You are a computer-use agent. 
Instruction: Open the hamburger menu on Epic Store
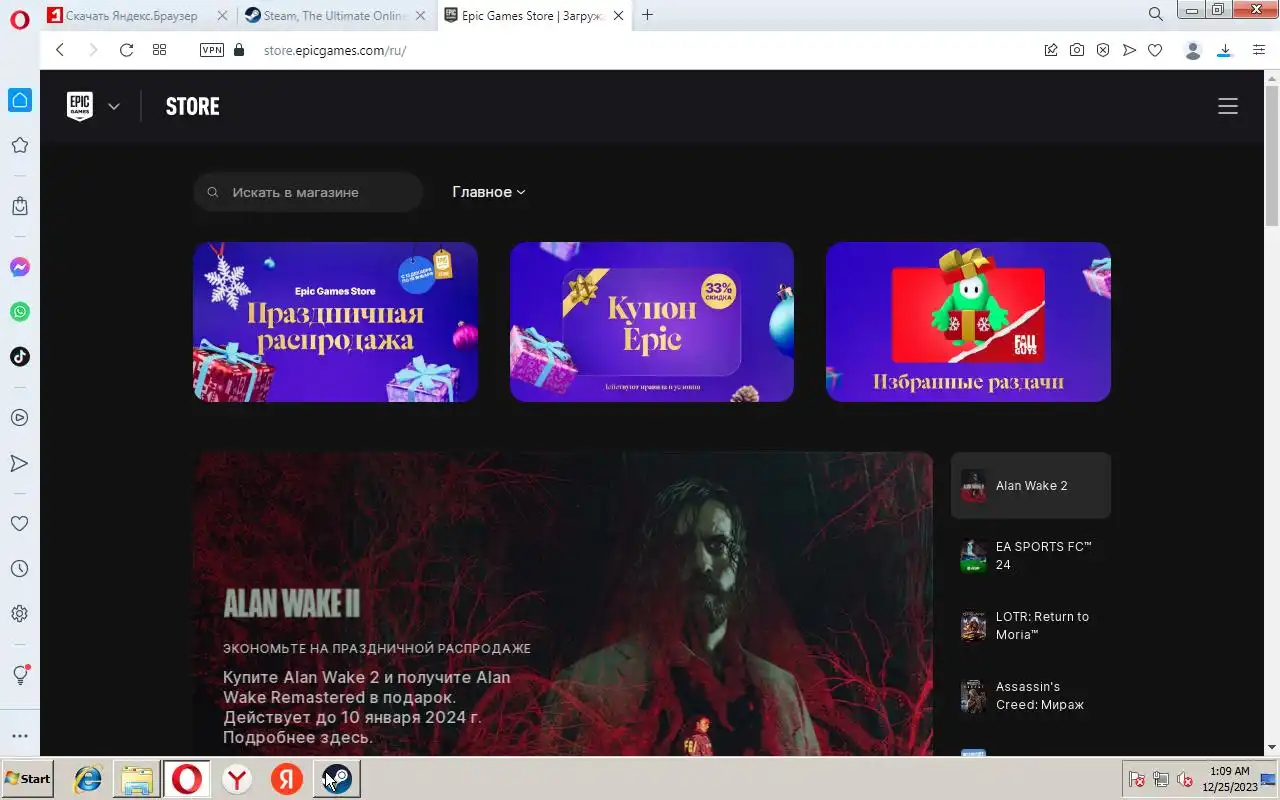(1228, 106)
